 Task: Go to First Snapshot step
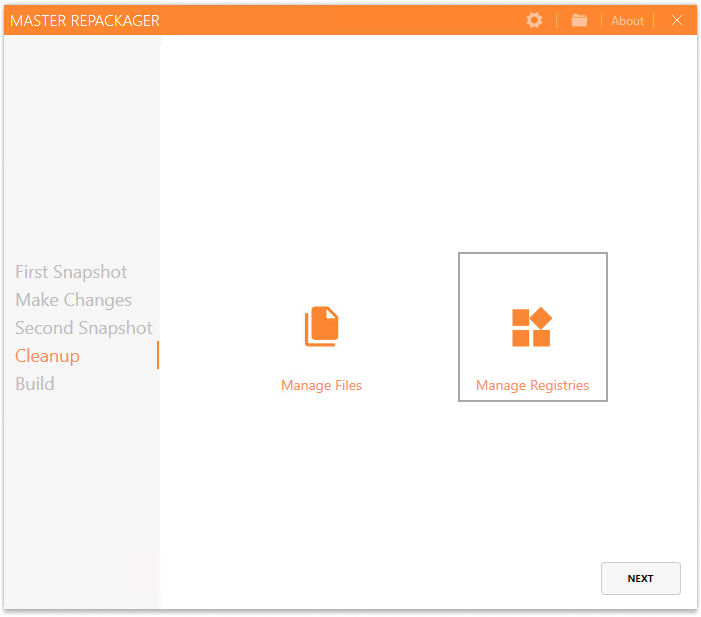coord(71,272)
